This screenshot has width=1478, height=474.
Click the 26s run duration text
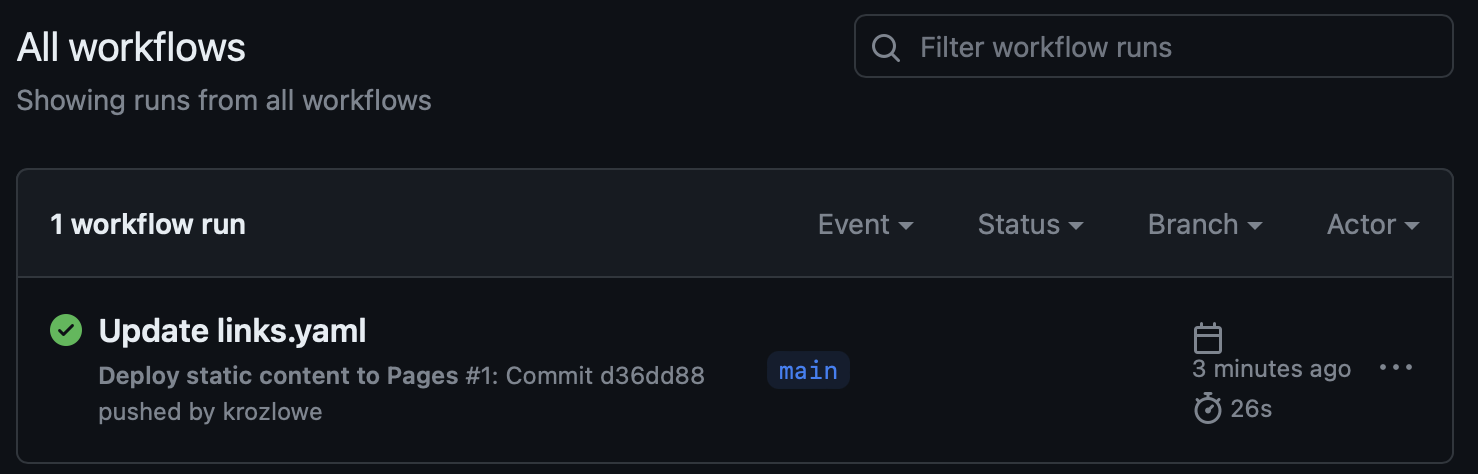(x=1252, y=408)
